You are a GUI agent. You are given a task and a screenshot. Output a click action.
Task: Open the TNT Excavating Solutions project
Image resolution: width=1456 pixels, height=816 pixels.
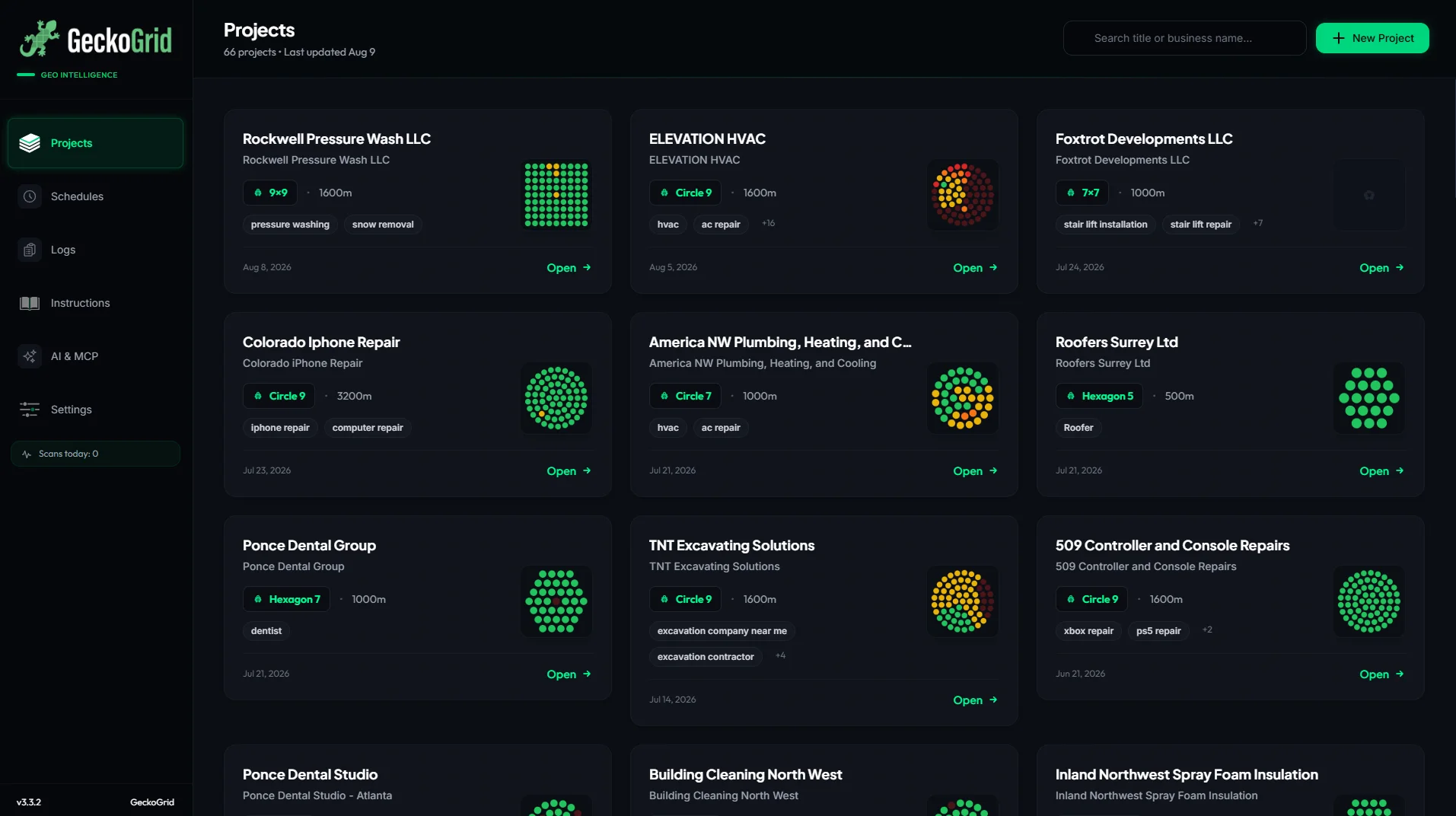[x=975, y=700]
